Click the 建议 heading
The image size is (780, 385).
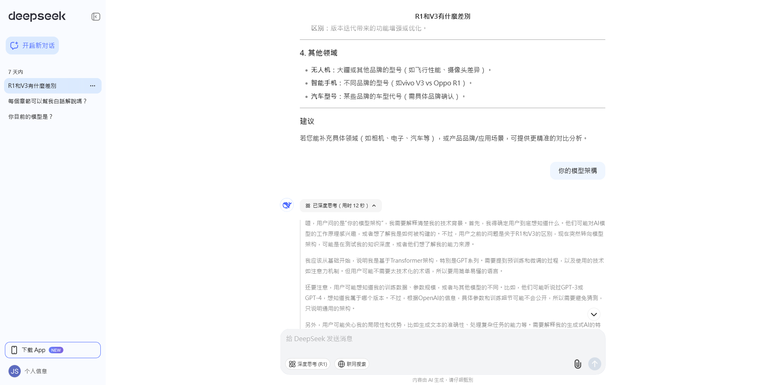pyautogui.click(x=307, y=121)
